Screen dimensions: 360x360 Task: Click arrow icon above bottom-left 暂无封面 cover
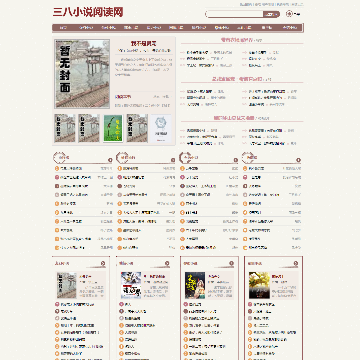(x=103, y=263)
